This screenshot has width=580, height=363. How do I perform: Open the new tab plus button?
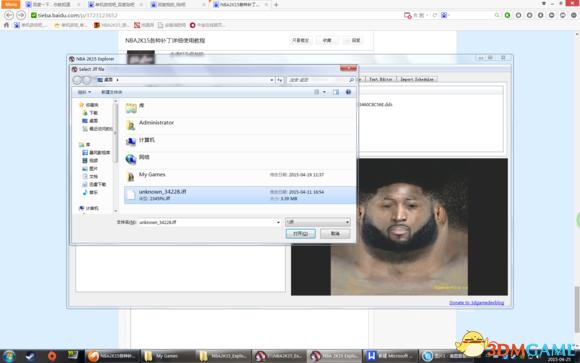point(276,5)
